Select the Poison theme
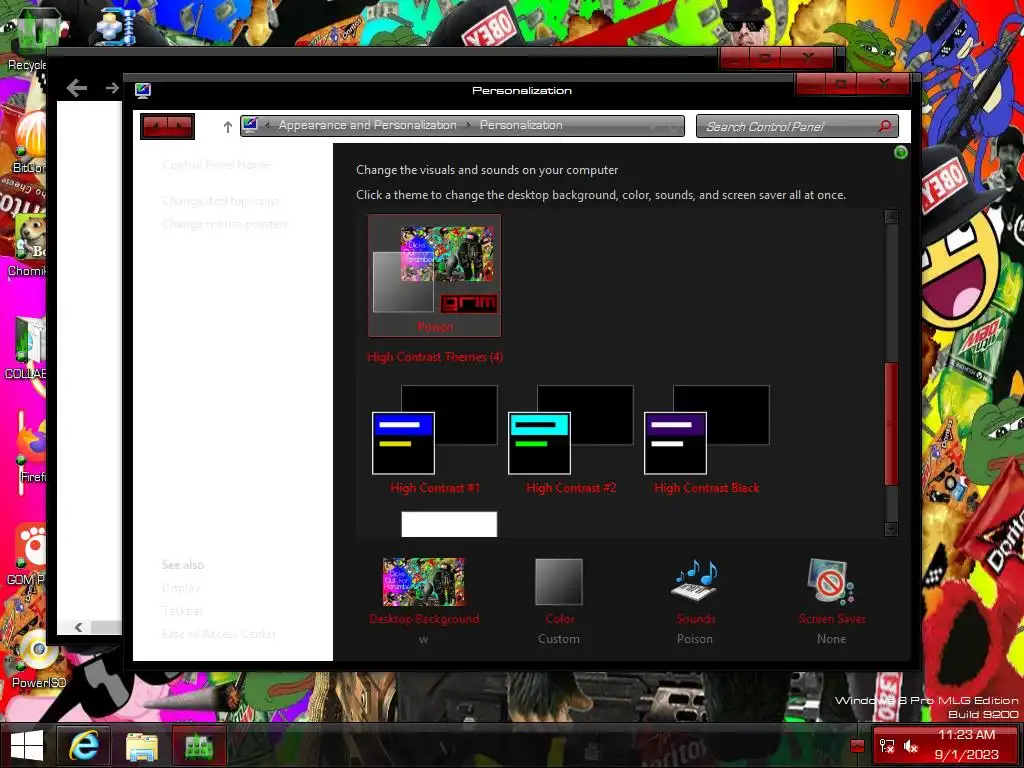Viewport: 1024px width, 768px height. pos(435,276)
